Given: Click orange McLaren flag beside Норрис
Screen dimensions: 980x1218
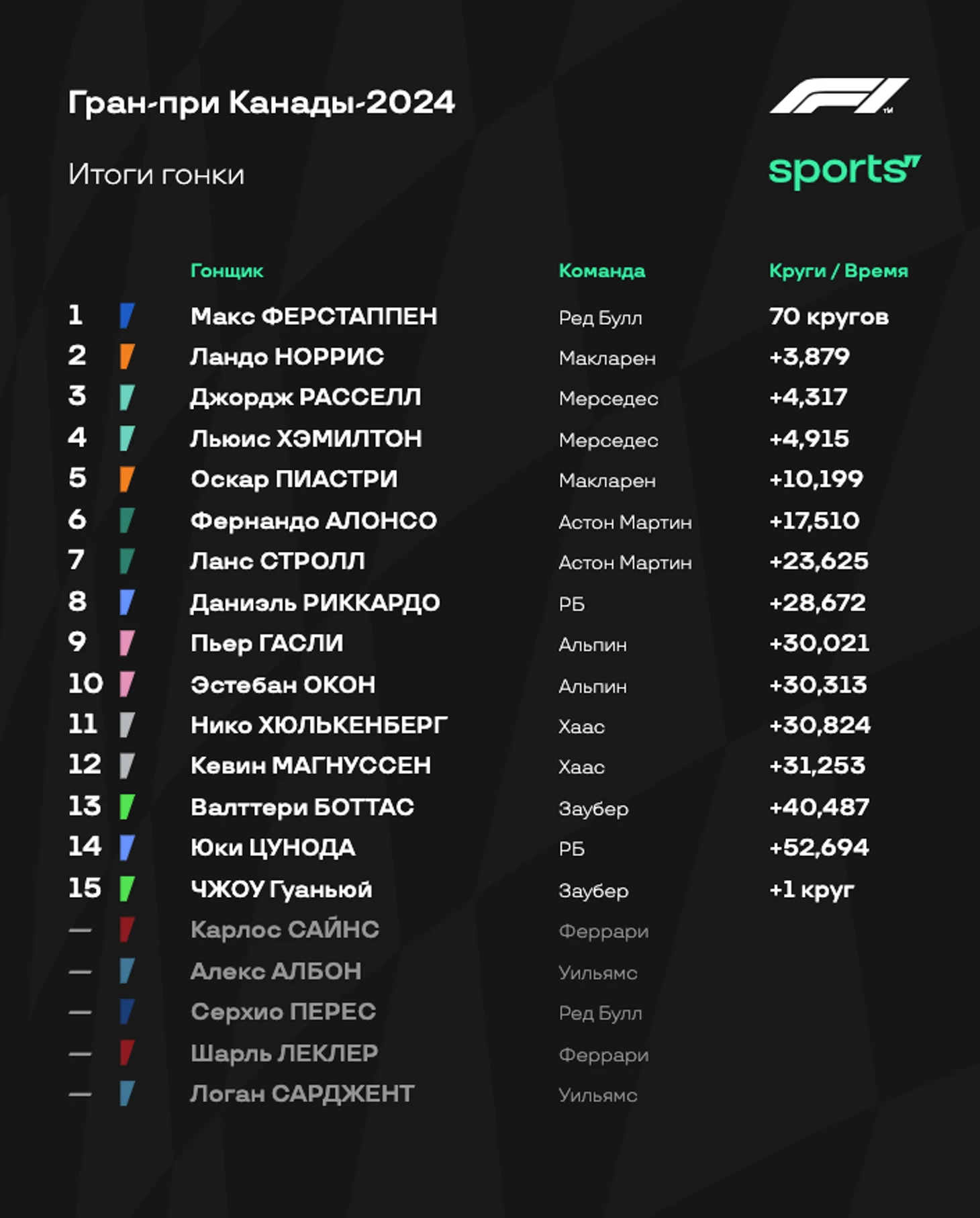Looking at the screenshot, I should click(x=127, y=357).
